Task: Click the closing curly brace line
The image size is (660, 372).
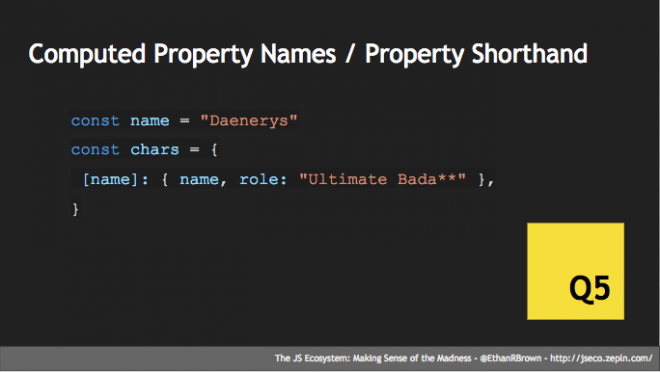Action: point(75,209)
